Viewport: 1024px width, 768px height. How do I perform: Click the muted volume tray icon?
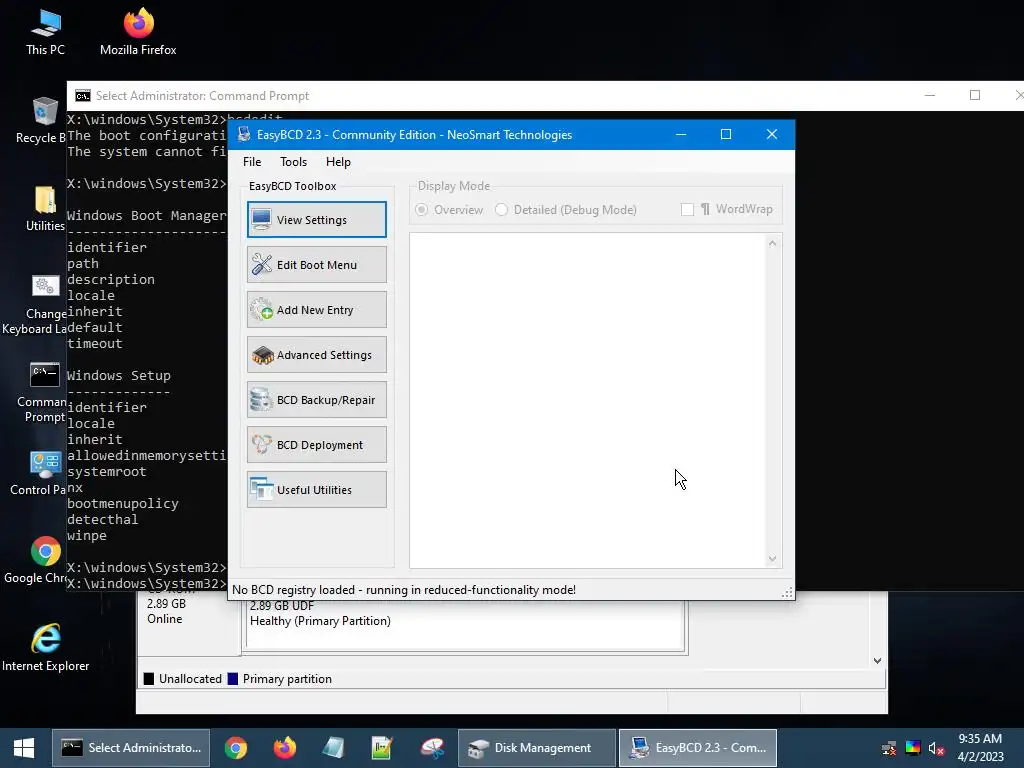[936, 748]
